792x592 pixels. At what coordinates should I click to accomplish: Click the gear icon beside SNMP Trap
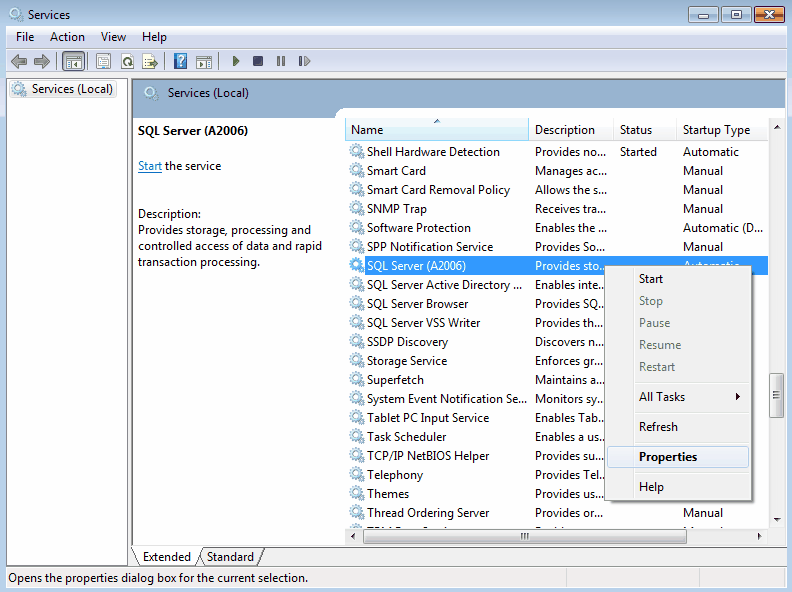tap(357, 209)
